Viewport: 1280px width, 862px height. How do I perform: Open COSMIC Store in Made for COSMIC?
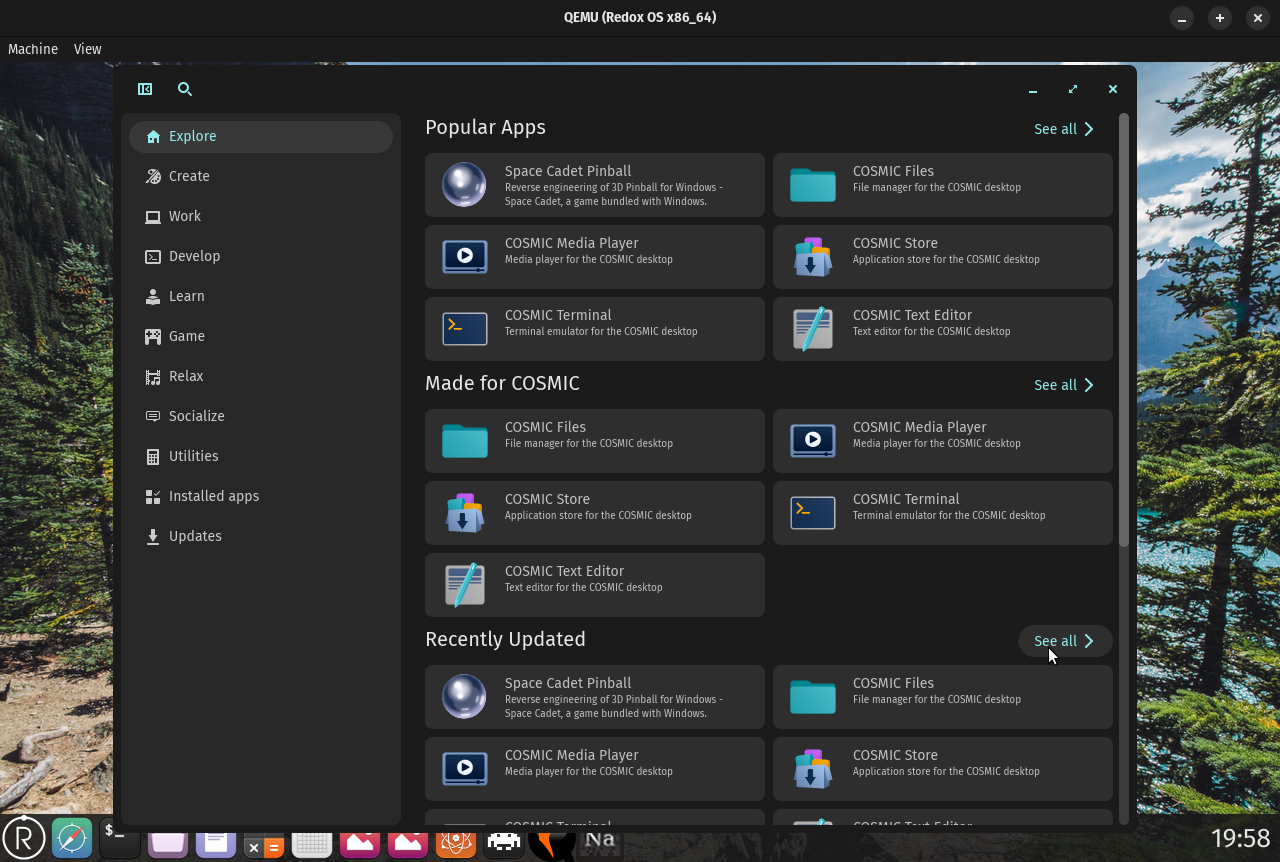point(595,513)
